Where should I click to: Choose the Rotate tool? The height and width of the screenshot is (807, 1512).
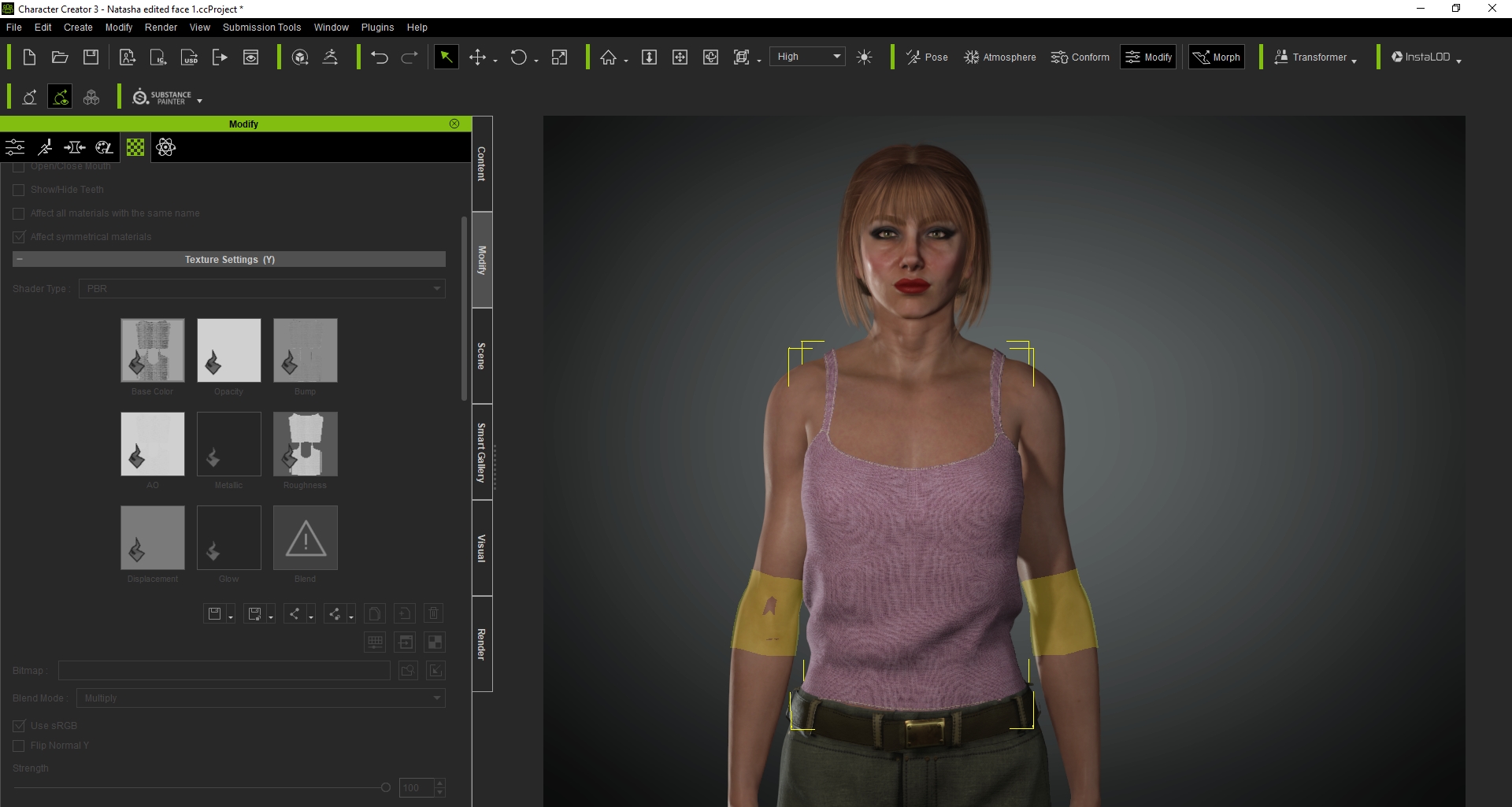tap(518, 57)
